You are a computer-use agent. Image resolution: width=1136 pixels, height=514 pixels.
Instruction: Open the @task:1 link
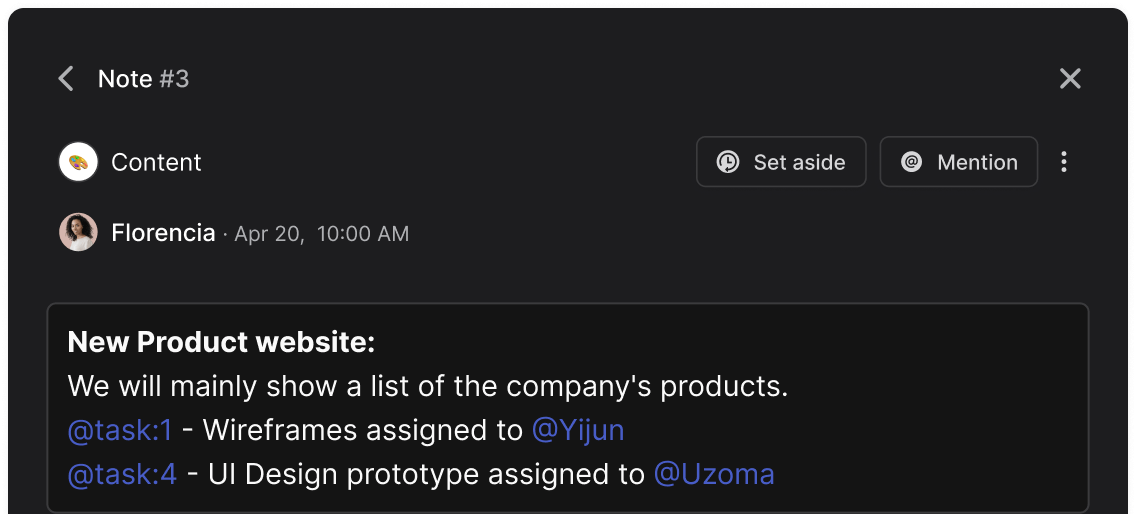click(x=120, y=430)
